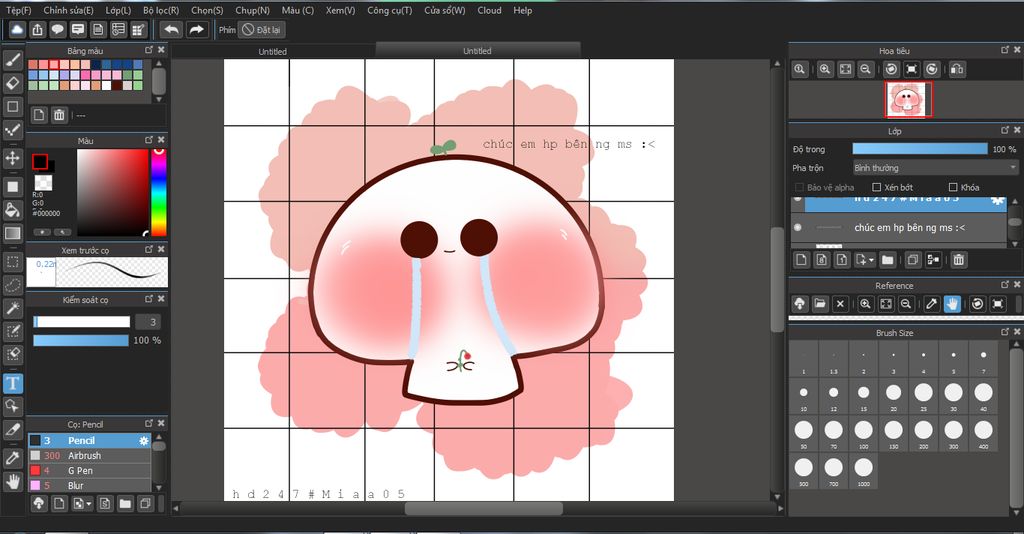
Task: Click the Share/export icon in top toolbar
Action: [37, 29]
